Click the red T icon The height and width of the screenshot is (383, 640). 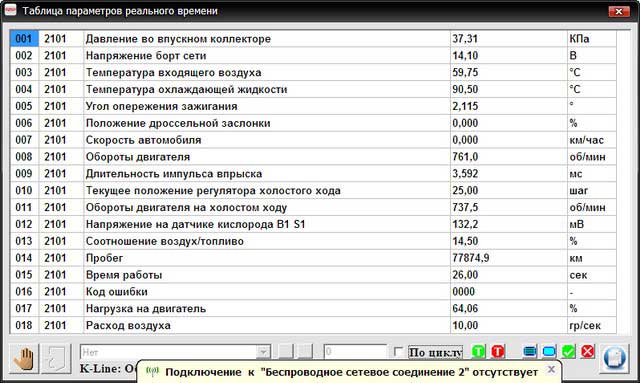point(498,352)
